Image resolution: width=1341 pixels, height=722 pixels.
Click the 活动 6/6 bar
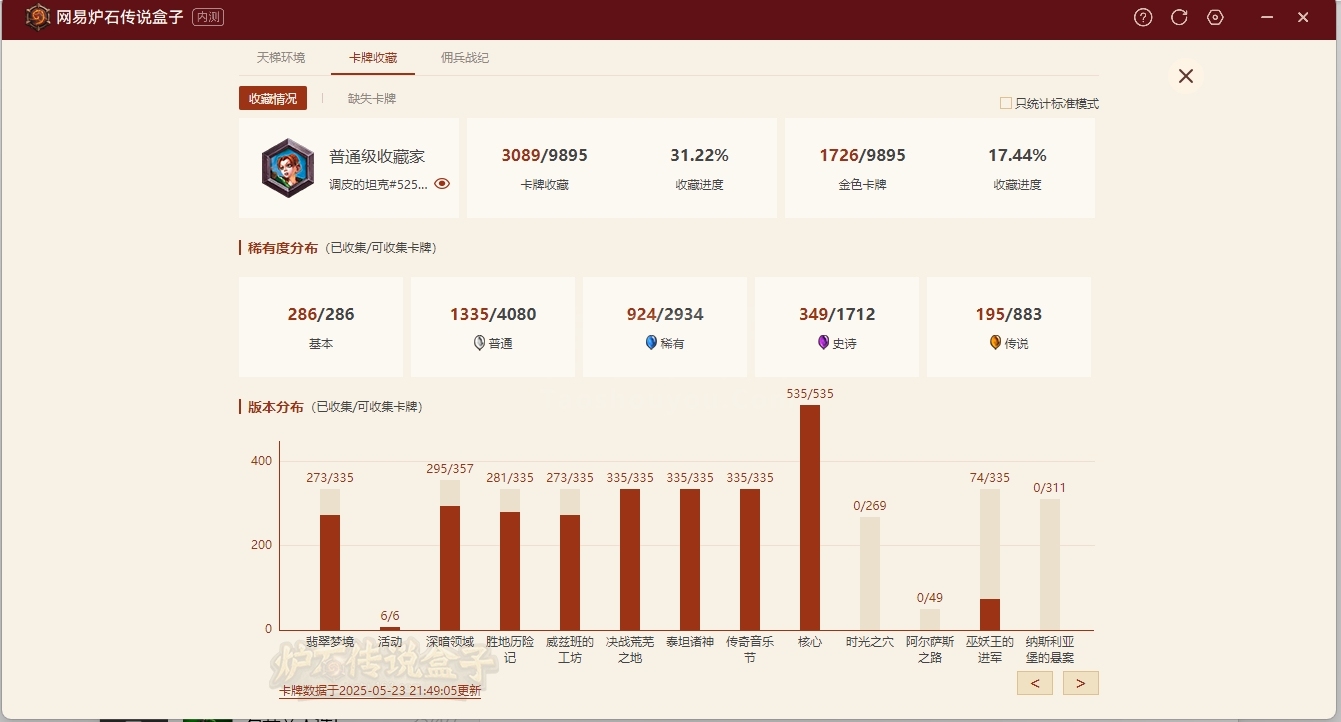pyautogui.click(x=390, y=628)
